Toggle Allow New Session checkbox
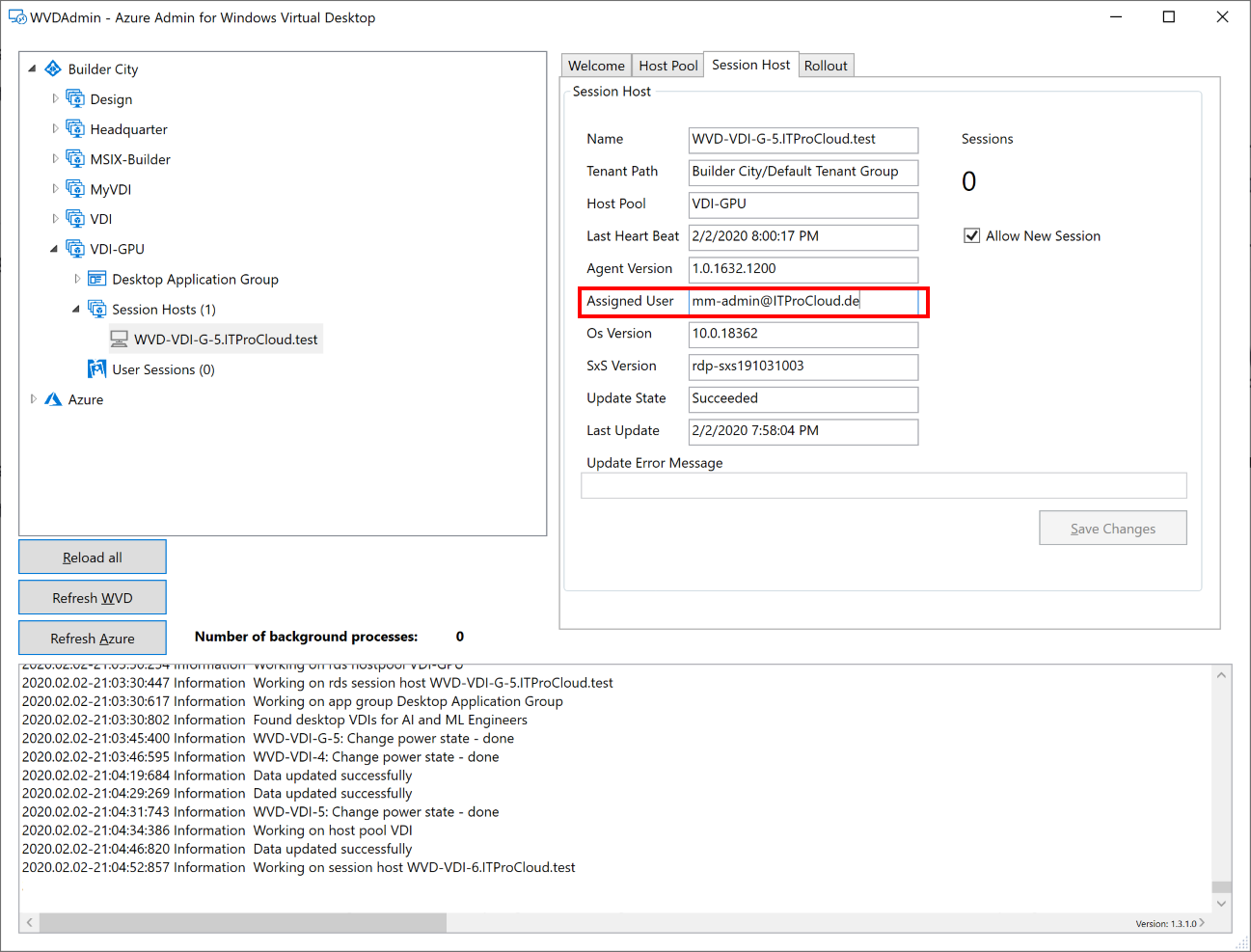Viewport: 1251px width, 952px height. [972, 236]
